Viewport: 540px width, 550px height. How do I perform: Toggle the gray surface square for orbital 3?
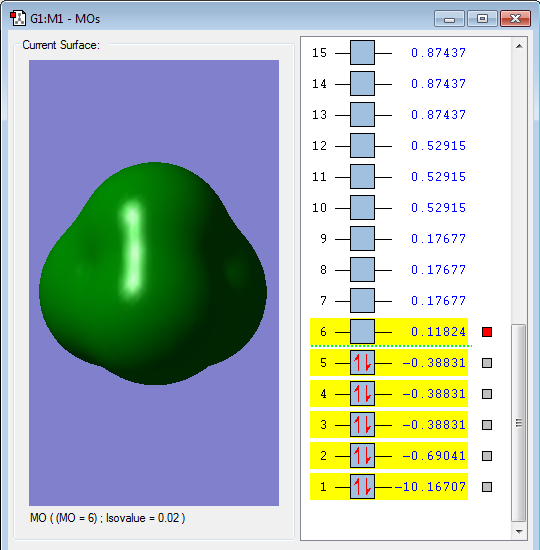[x=487, y=425]
